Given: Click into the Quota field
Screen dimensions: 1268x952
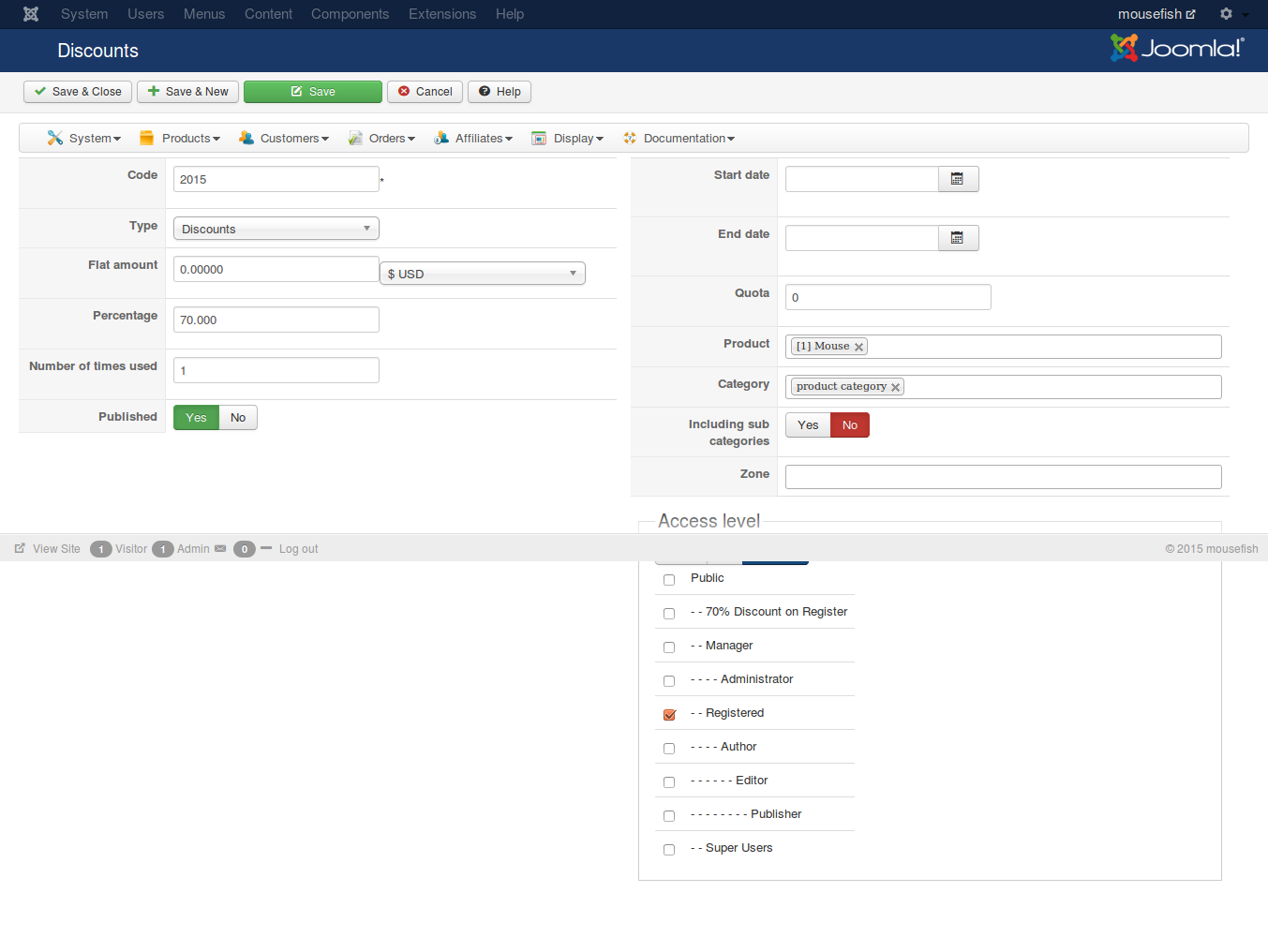Looking at the screenshot, I should click(x=888, y=297).
